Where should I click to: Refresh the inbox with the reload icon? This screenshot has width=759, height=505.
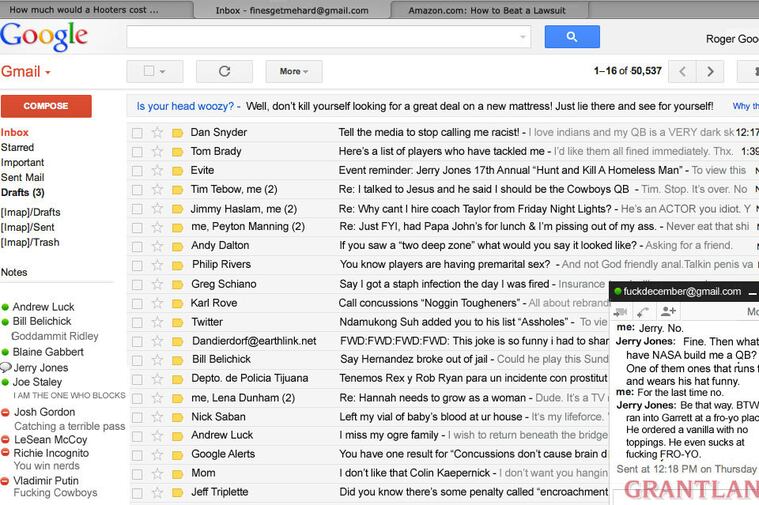224,72
